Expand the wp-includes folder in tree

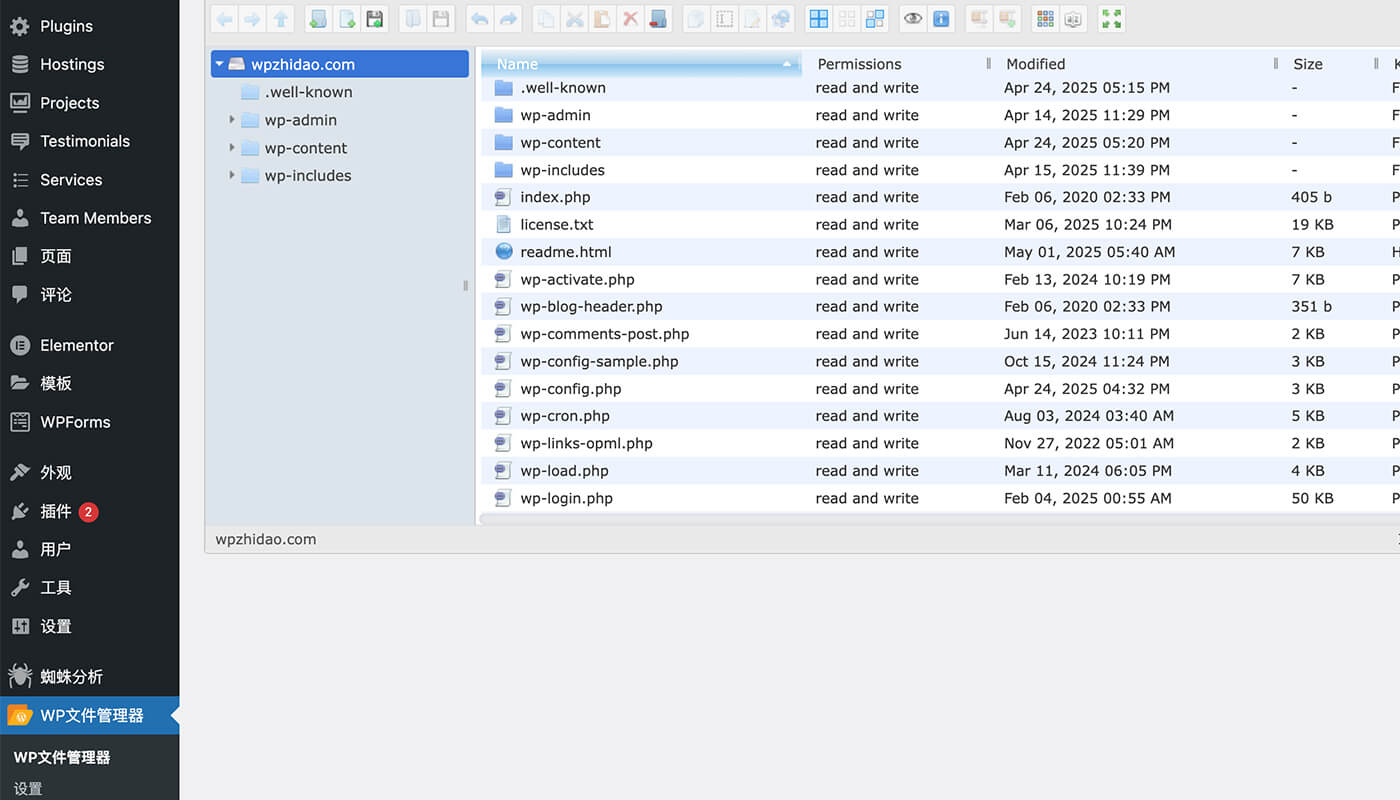point(232,176)
